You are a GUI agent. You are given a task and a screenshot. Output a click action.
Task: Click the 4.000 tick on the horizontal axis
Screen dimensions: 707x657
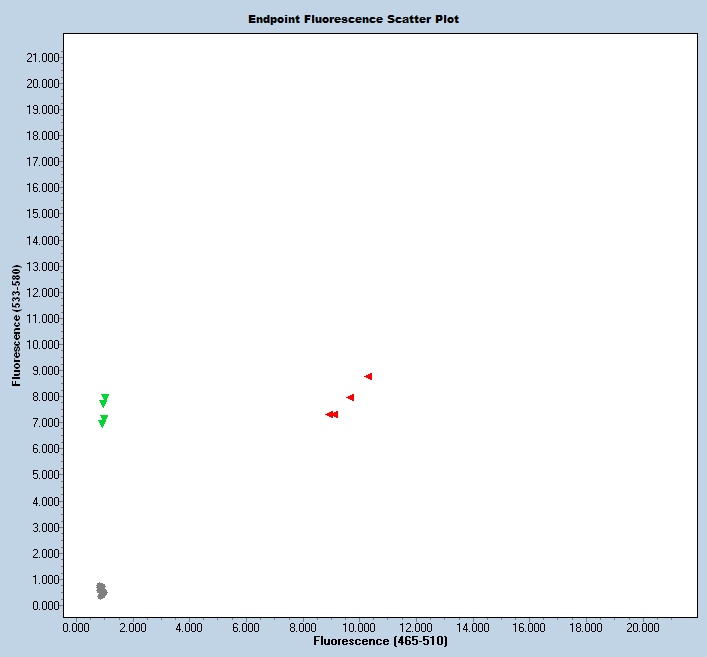click(x=189, y=627)
